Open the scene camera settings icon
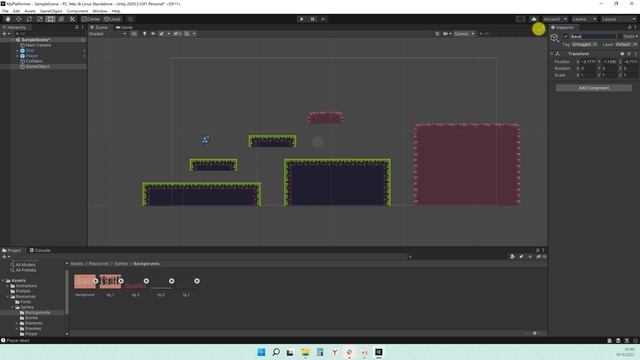 pos(445,34)
